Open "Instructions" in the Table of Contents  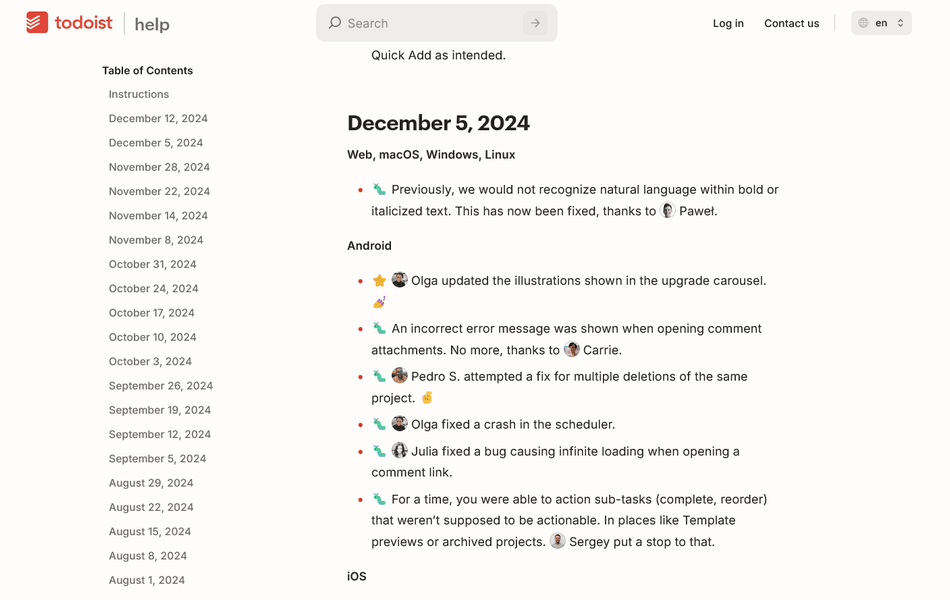tap(137, 94)
